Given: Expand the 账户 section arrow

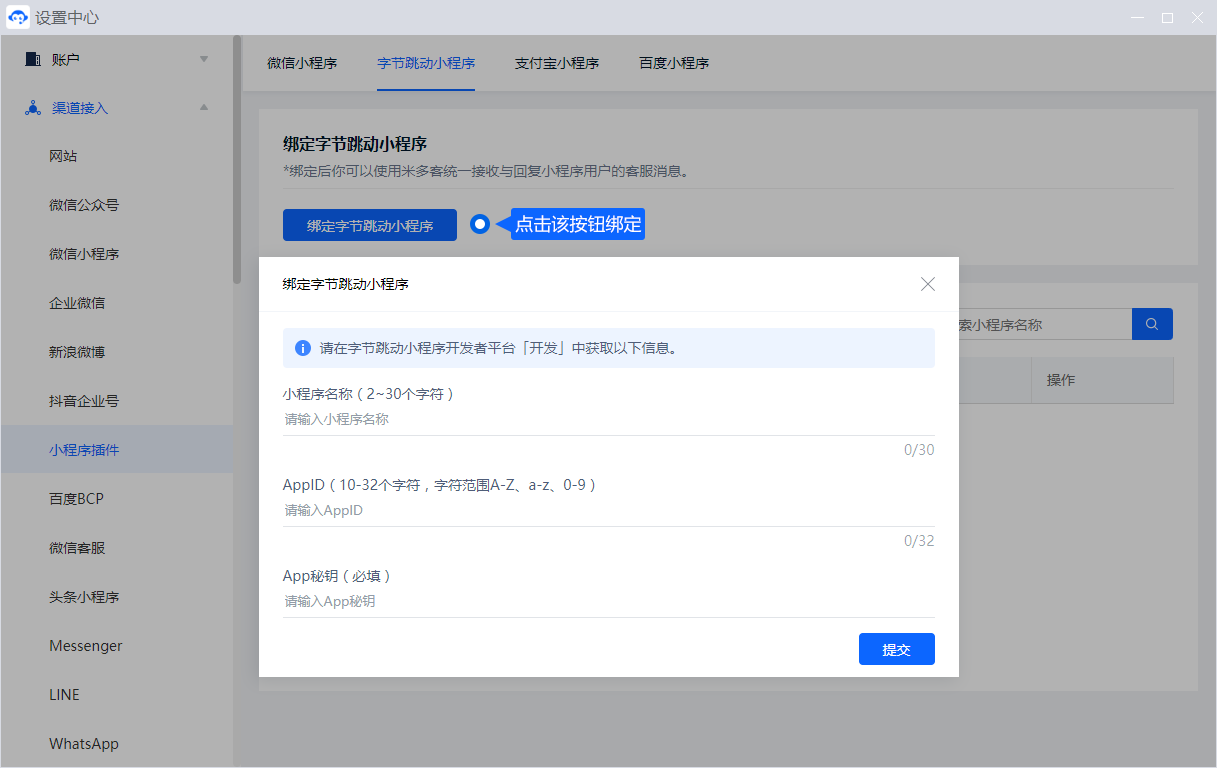Looking at the screenshot, I should [204, 59].
